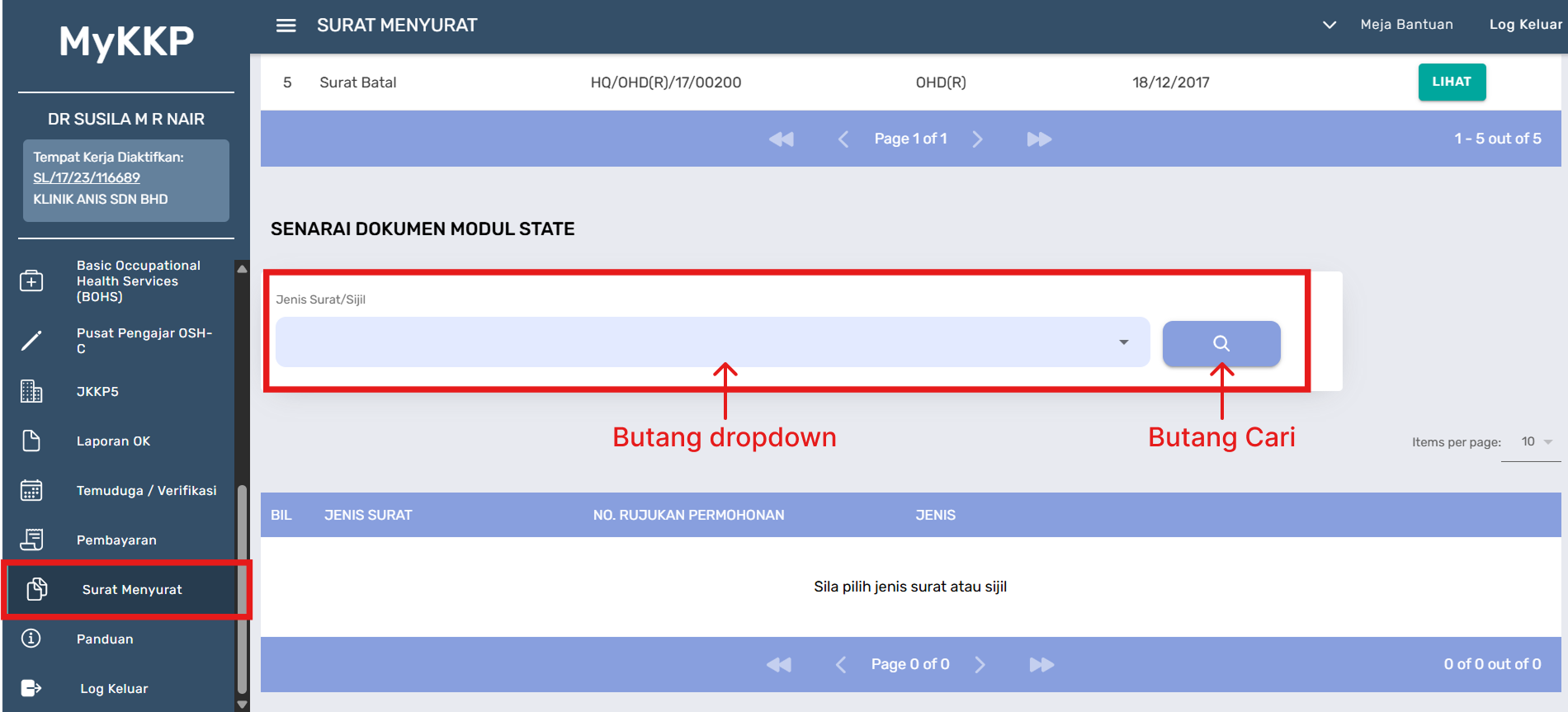Viewport: 1568px width, 712px height.
Task: Click the Panduan info icon
Action: click(31, 639)
